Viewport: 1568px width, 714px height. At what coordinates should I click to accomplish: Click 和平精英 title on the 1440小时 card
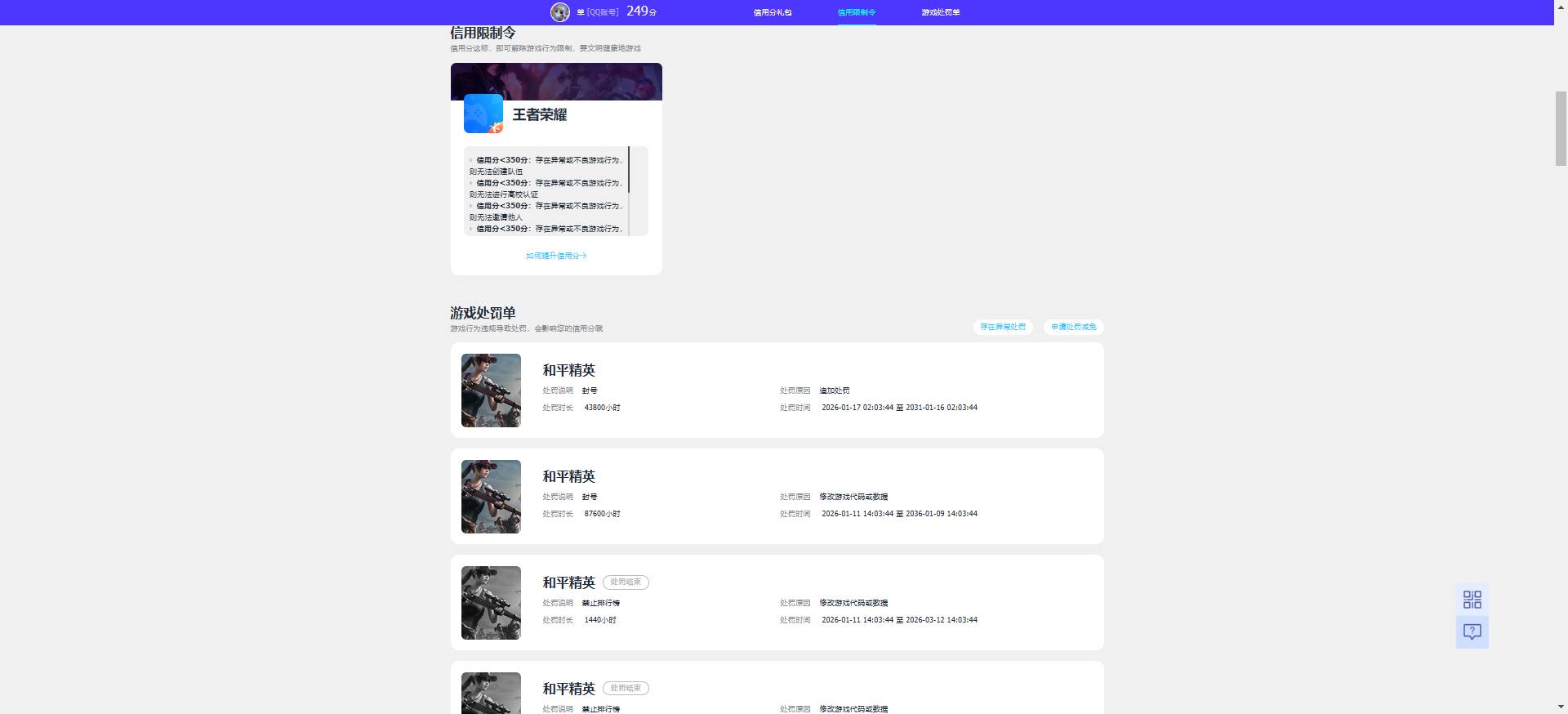(x=569, y=582)
